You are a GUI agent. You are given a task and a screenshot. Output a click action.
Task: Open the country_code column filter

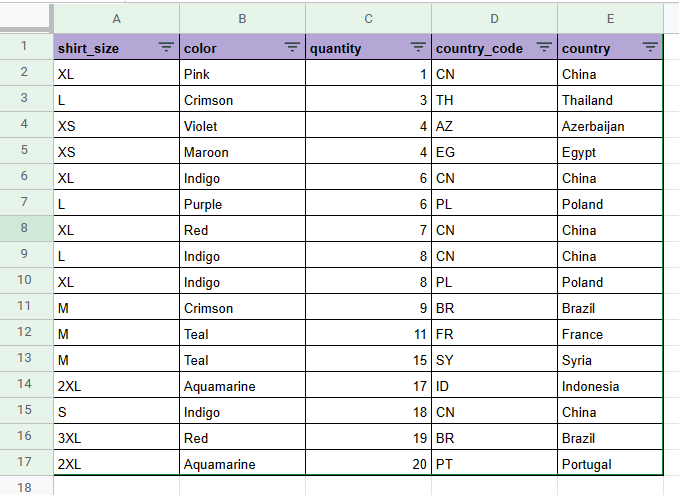544,47
